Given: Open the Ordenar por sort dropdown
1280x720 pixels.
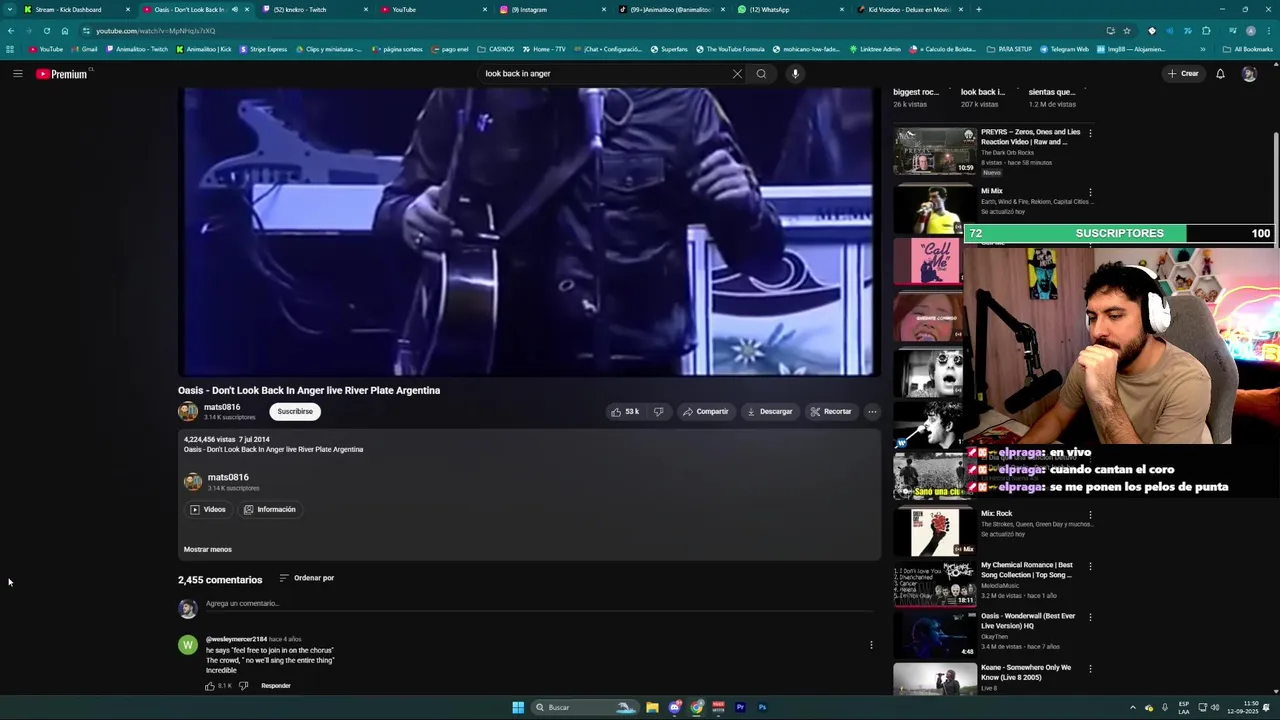Looking at the screenshot, I should [306, 578].
